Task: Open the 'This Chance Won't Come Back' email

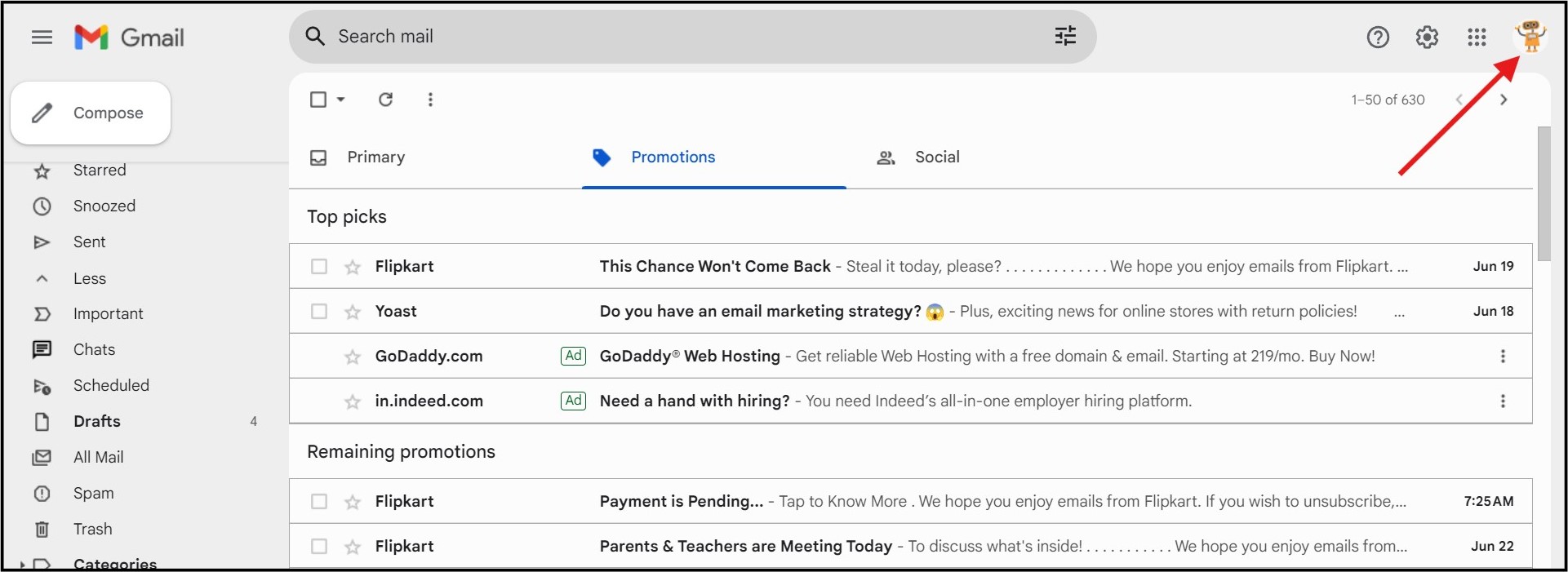Action: (911, 267)
